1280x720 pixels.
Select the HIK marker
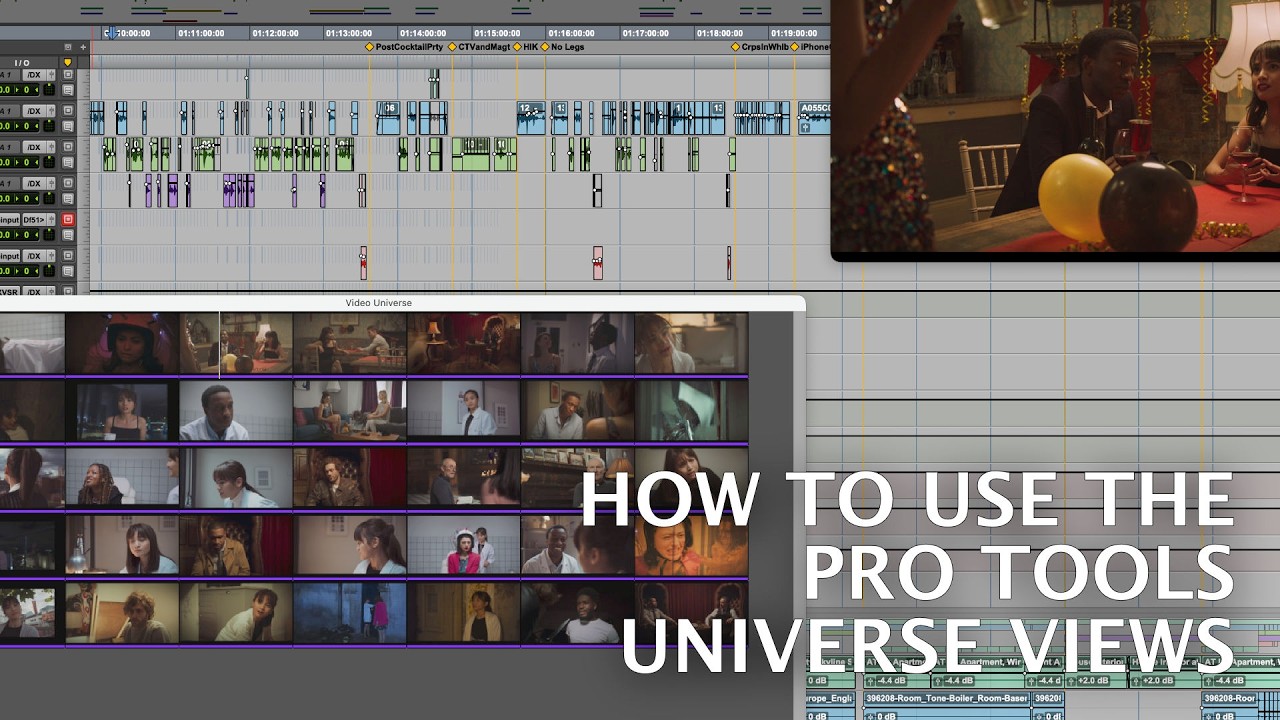pyautogui.click(x=525, y=47)
